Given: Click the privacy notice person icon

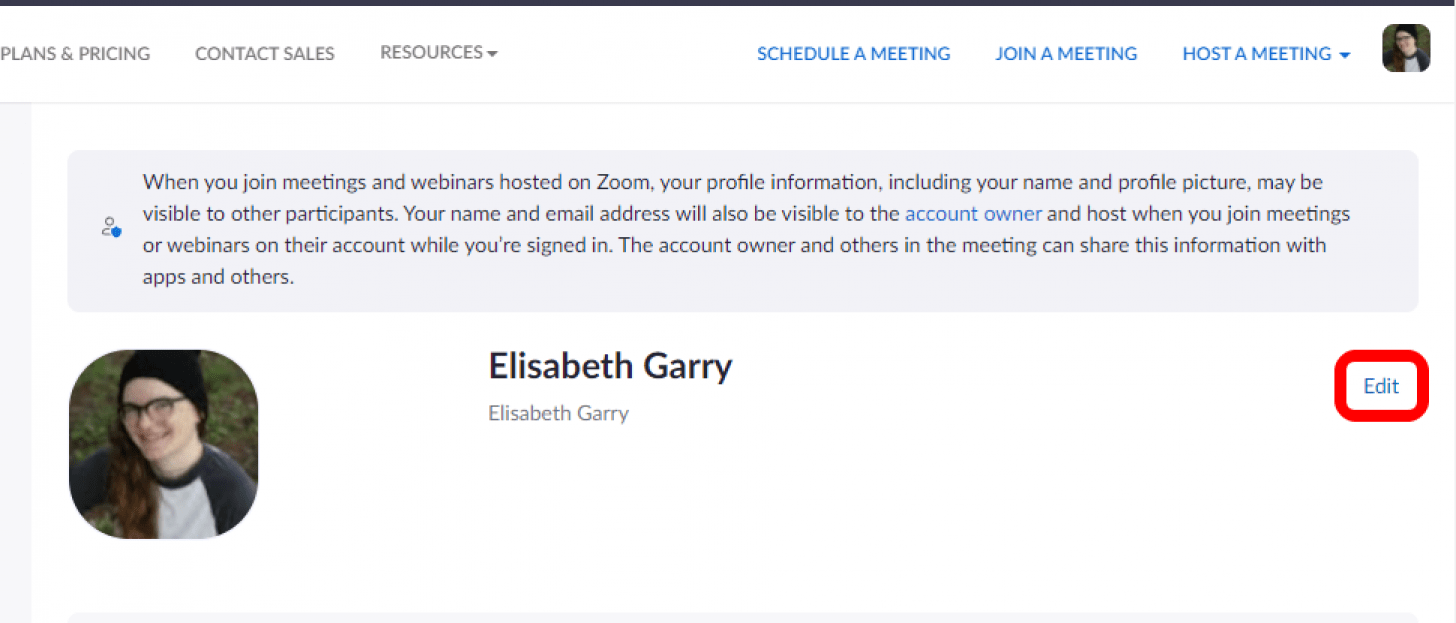Looking at the screenshot, I should click(x=110, y=227).
